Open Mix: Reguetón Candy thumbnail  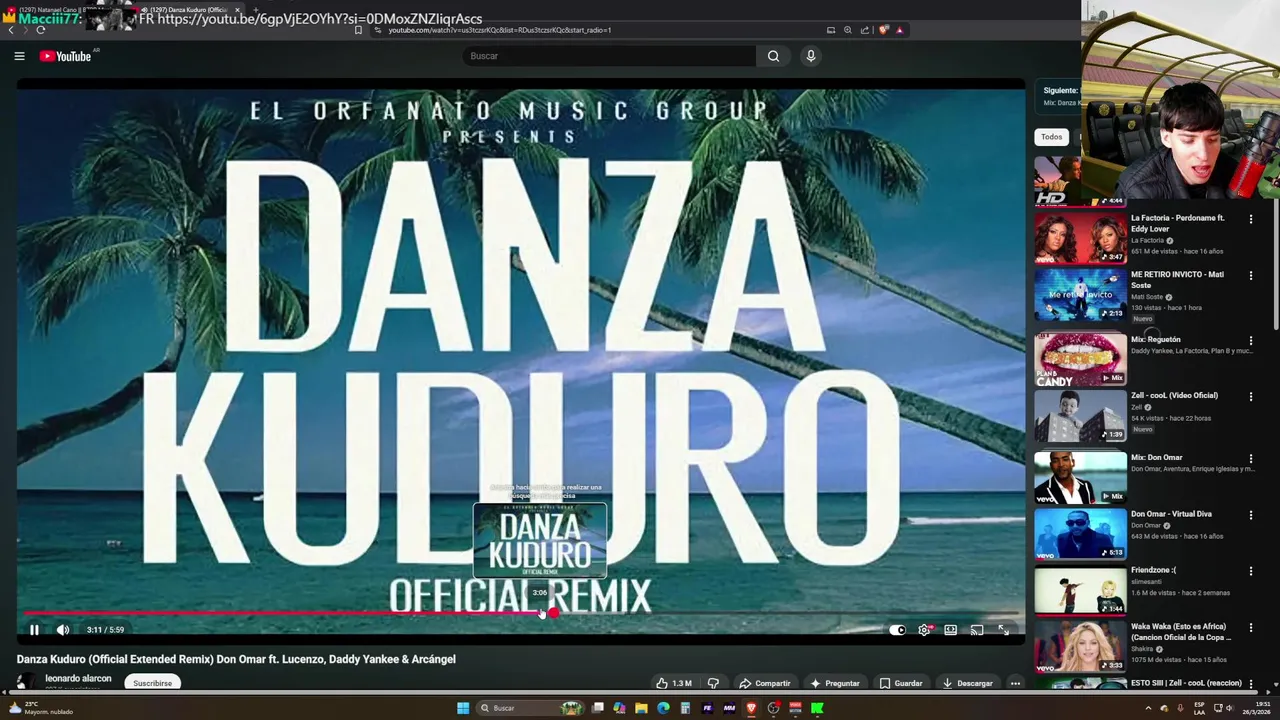click(x=1080, y=360)
